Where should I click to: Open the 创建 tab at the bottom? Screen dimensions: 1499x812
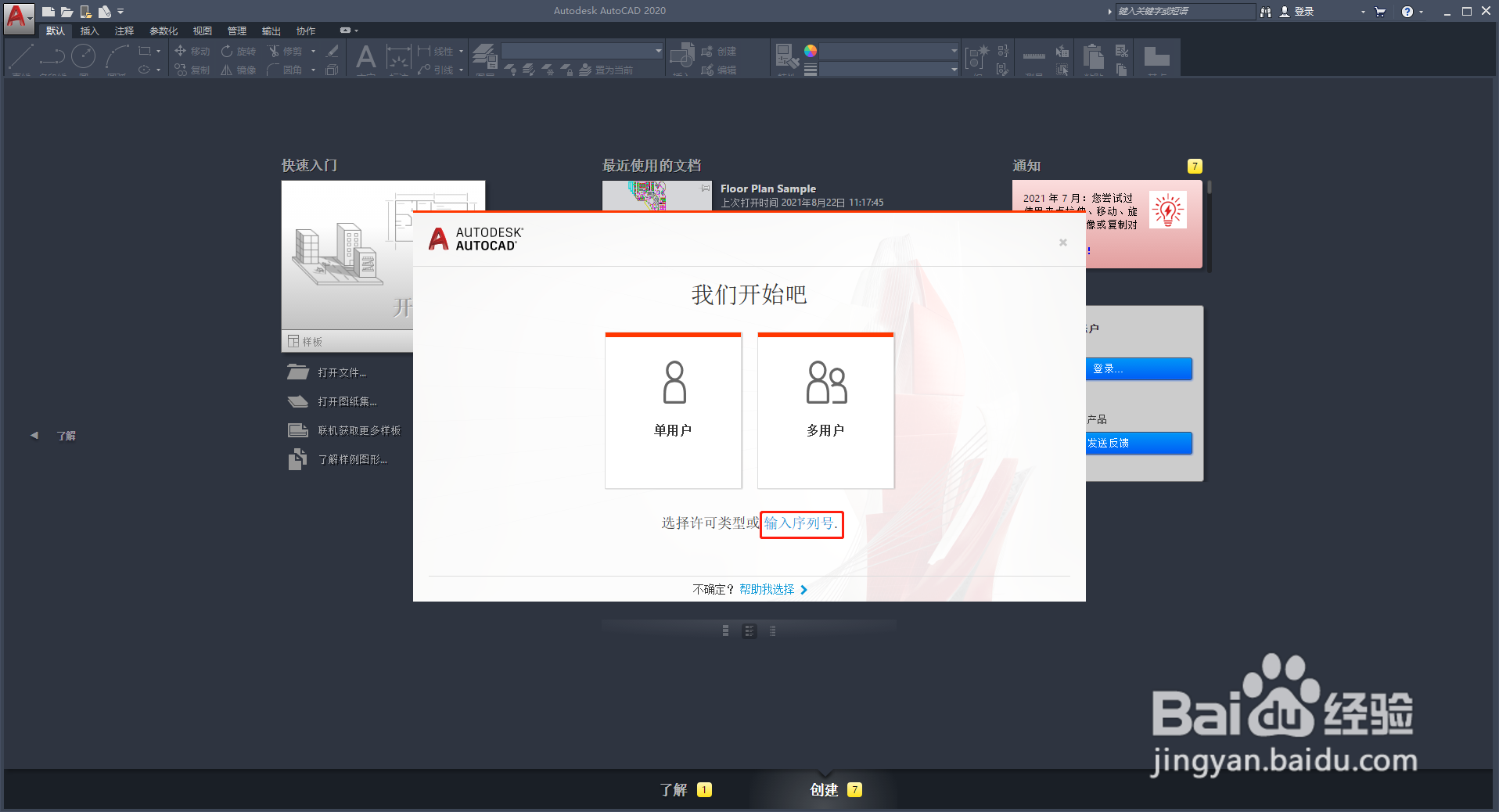[x=835, y=790]
